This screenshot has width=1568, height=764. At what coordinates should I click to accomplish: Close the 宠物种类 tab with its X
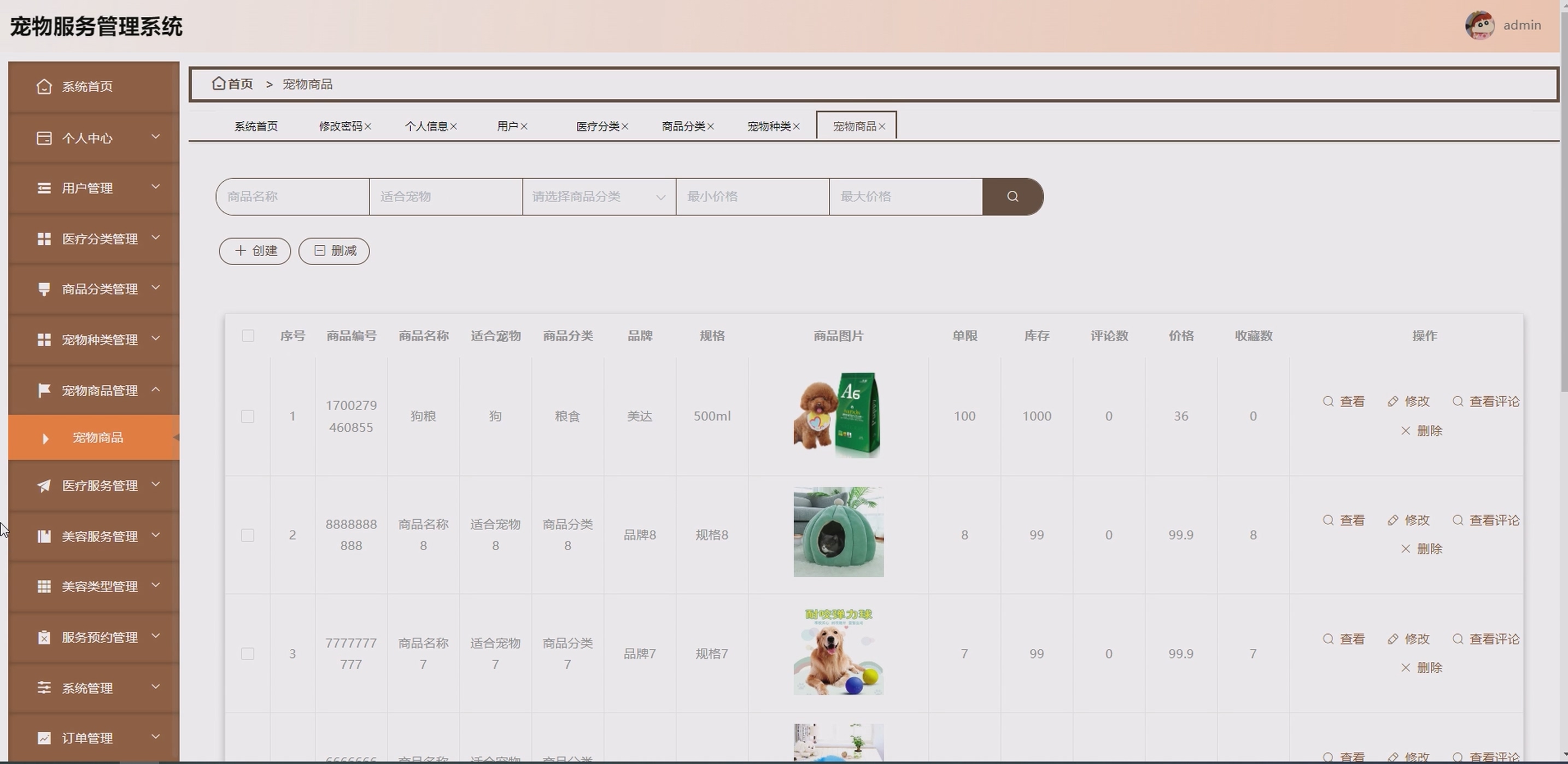(796, 126)
